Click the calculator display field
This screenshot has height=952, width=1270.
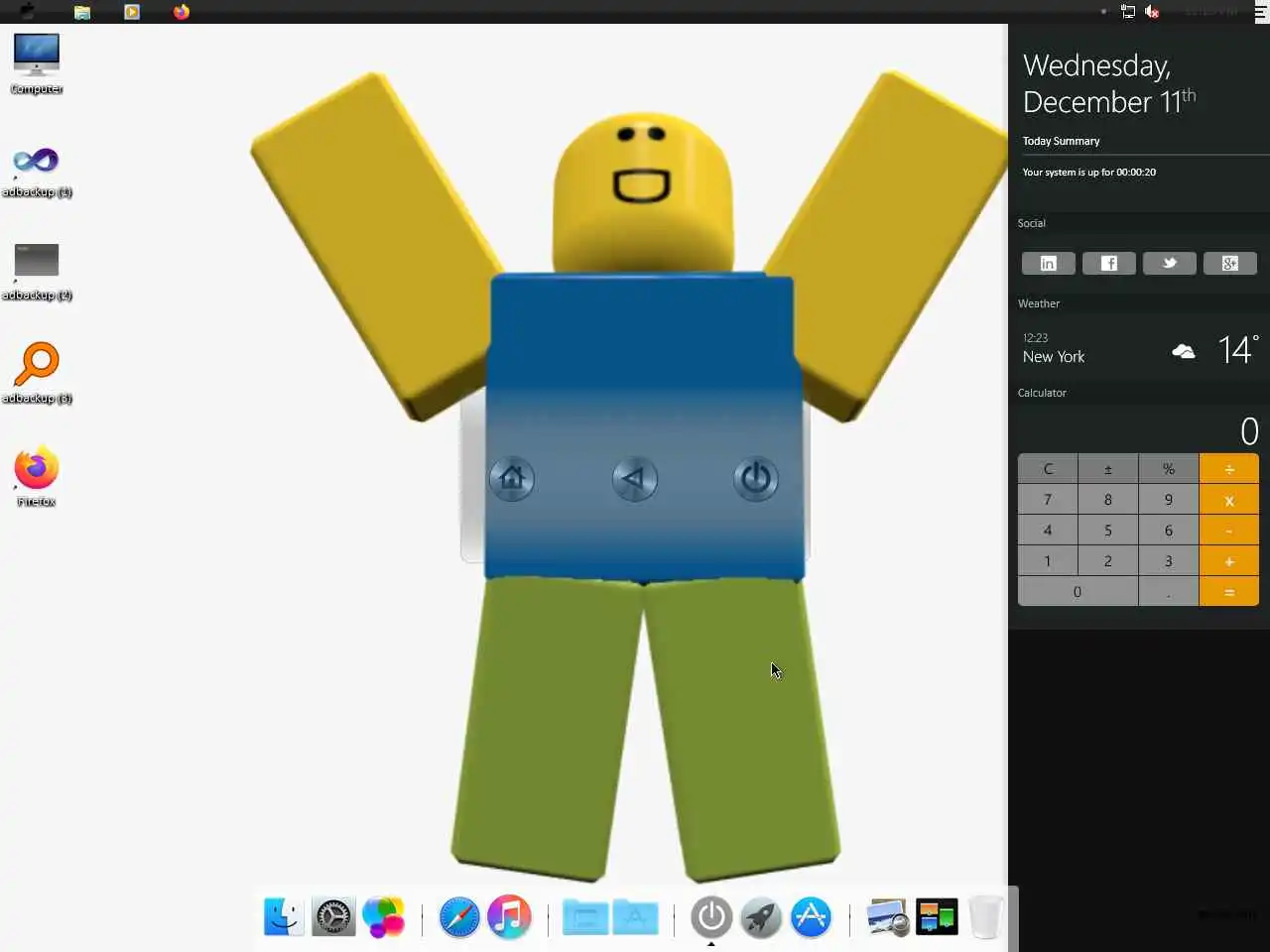[1139, 430]
